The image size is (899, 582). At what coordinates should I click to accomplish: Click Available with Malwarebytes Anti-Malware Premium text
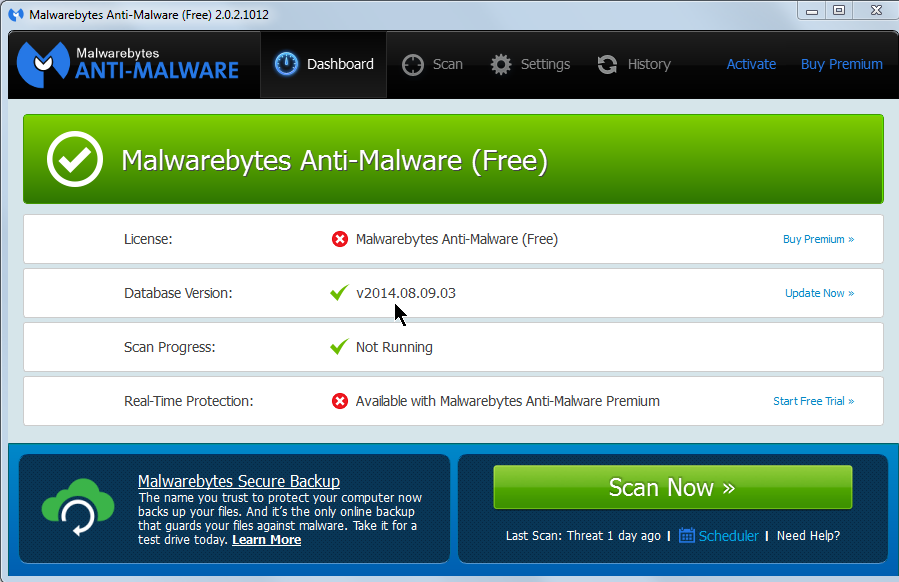[507, 401]
